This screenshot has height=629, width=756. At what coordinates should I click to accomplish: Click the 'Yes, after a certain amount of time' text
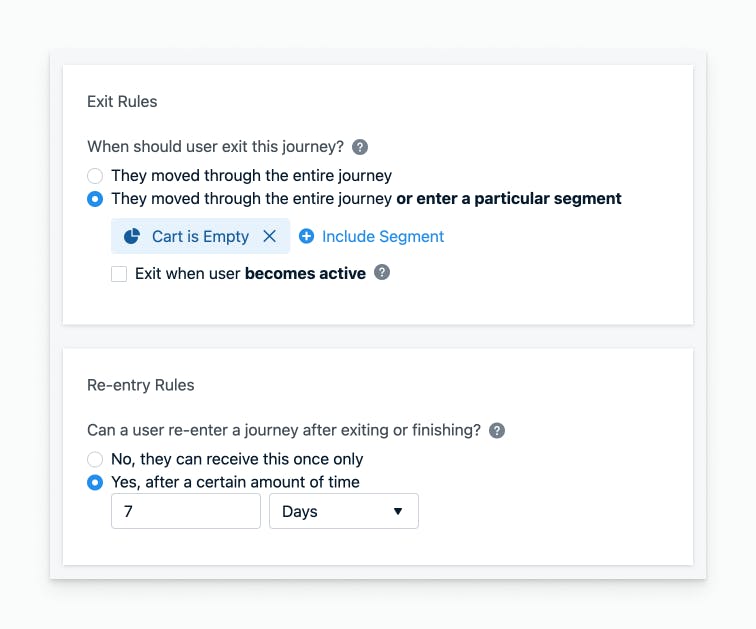click(235, 482)
